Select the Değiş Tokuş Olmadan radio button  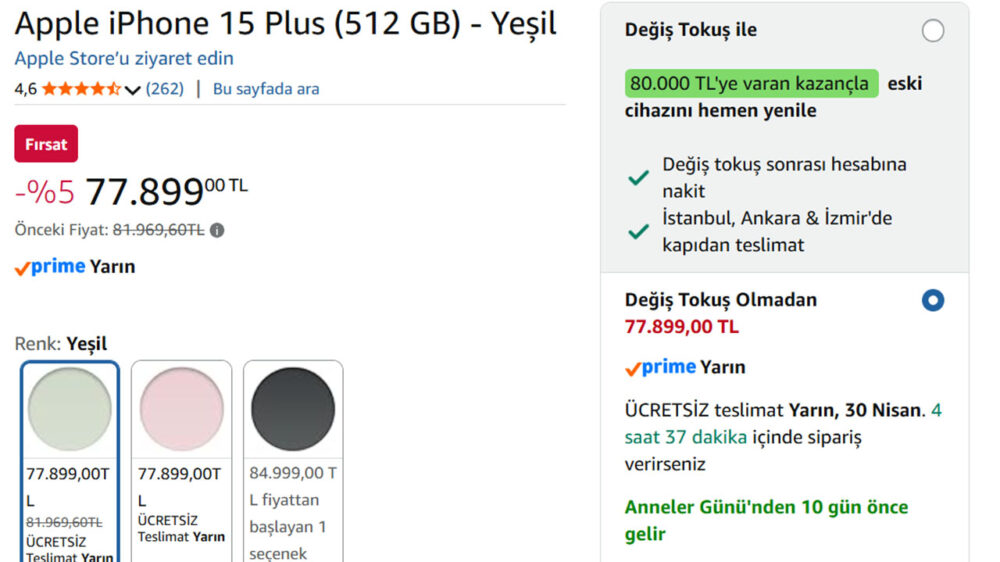933,300
